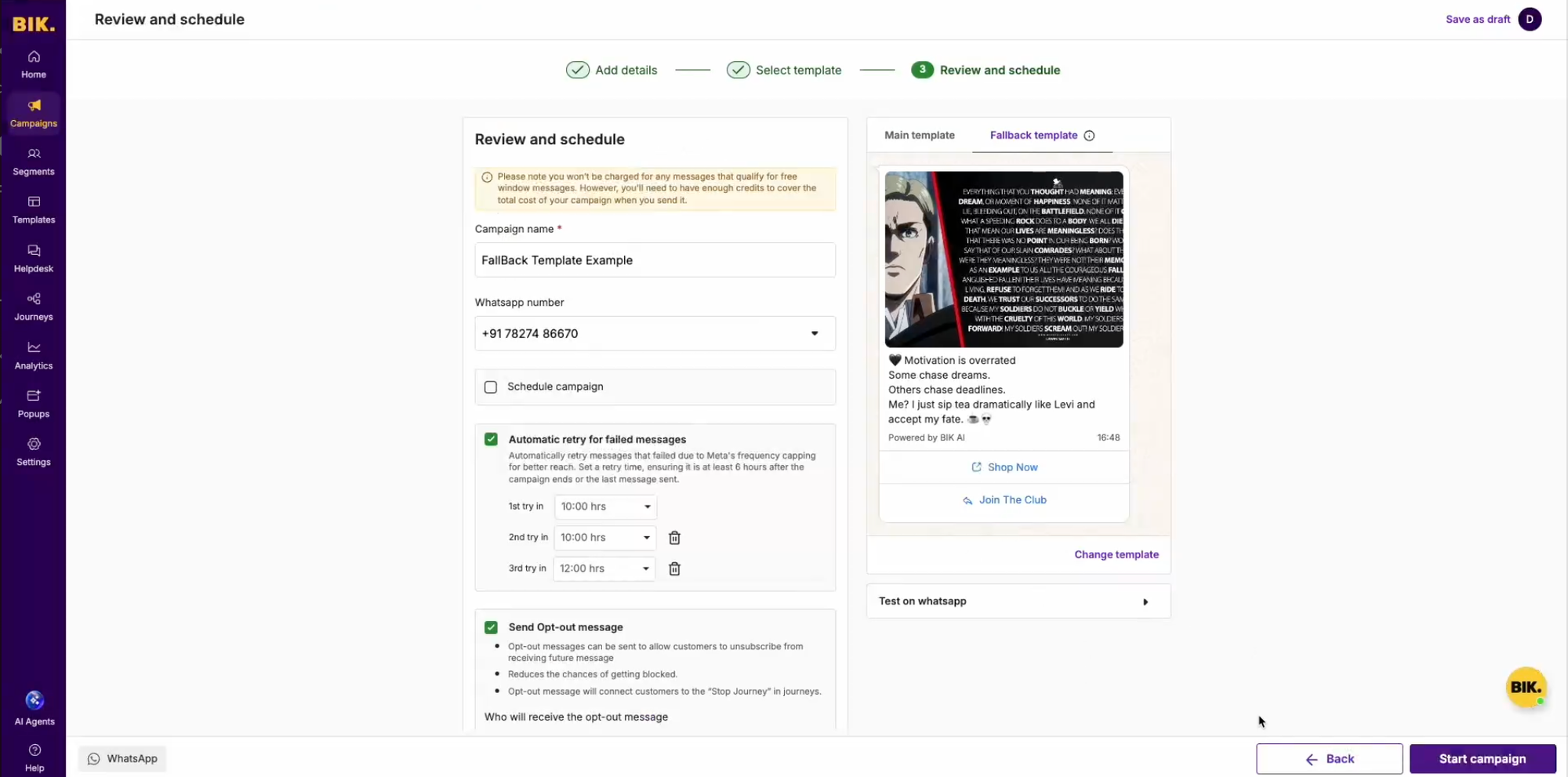Change the 1st try retry time

604,507
